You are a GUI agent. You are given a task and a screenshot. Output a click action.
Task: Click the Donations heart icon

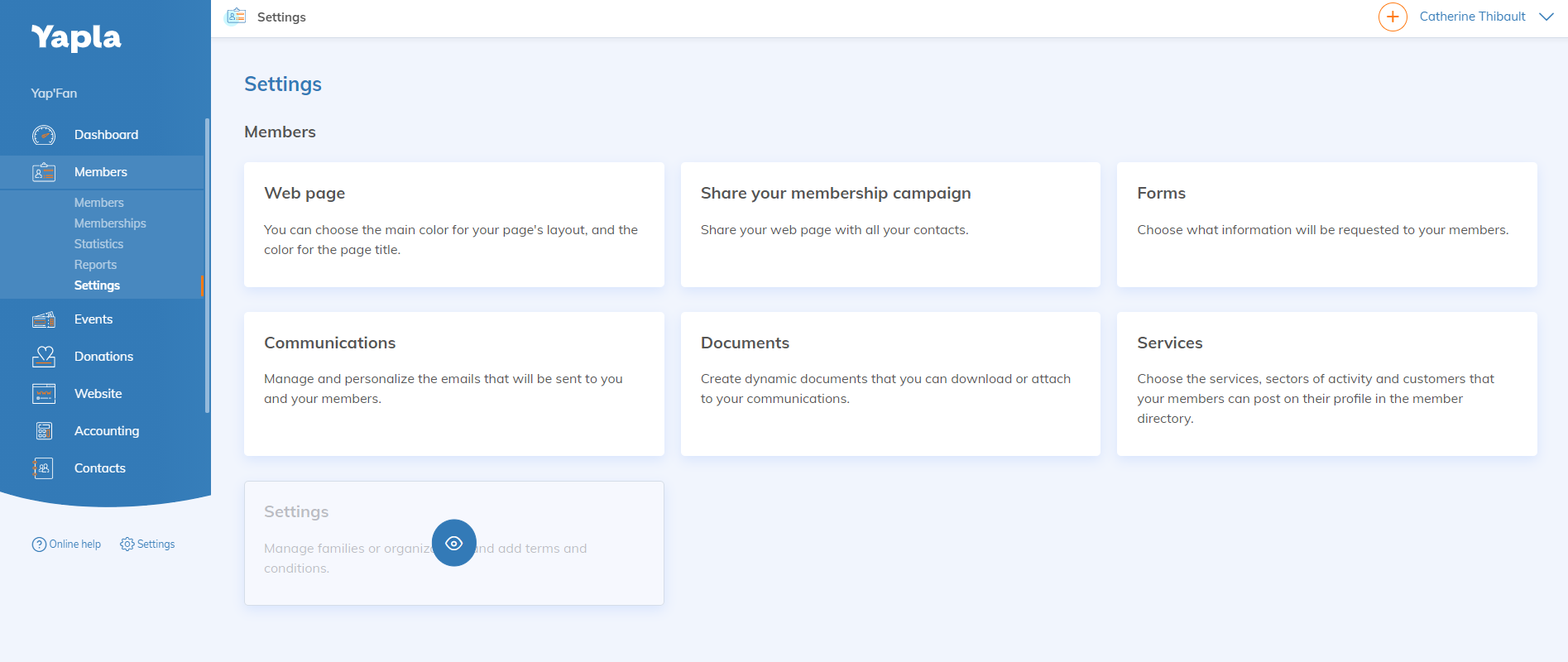(x=44, y=357)
